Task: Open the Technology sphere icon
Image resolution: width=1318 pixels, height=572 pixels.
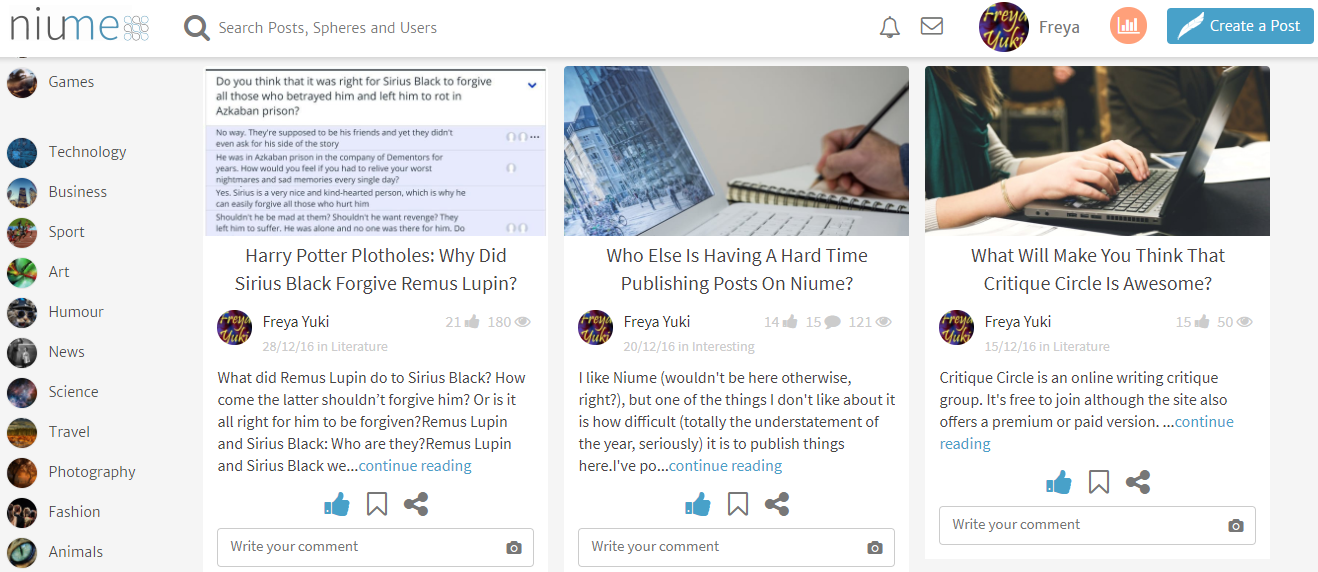Action: pyautogui.click(x=22, y=153)
